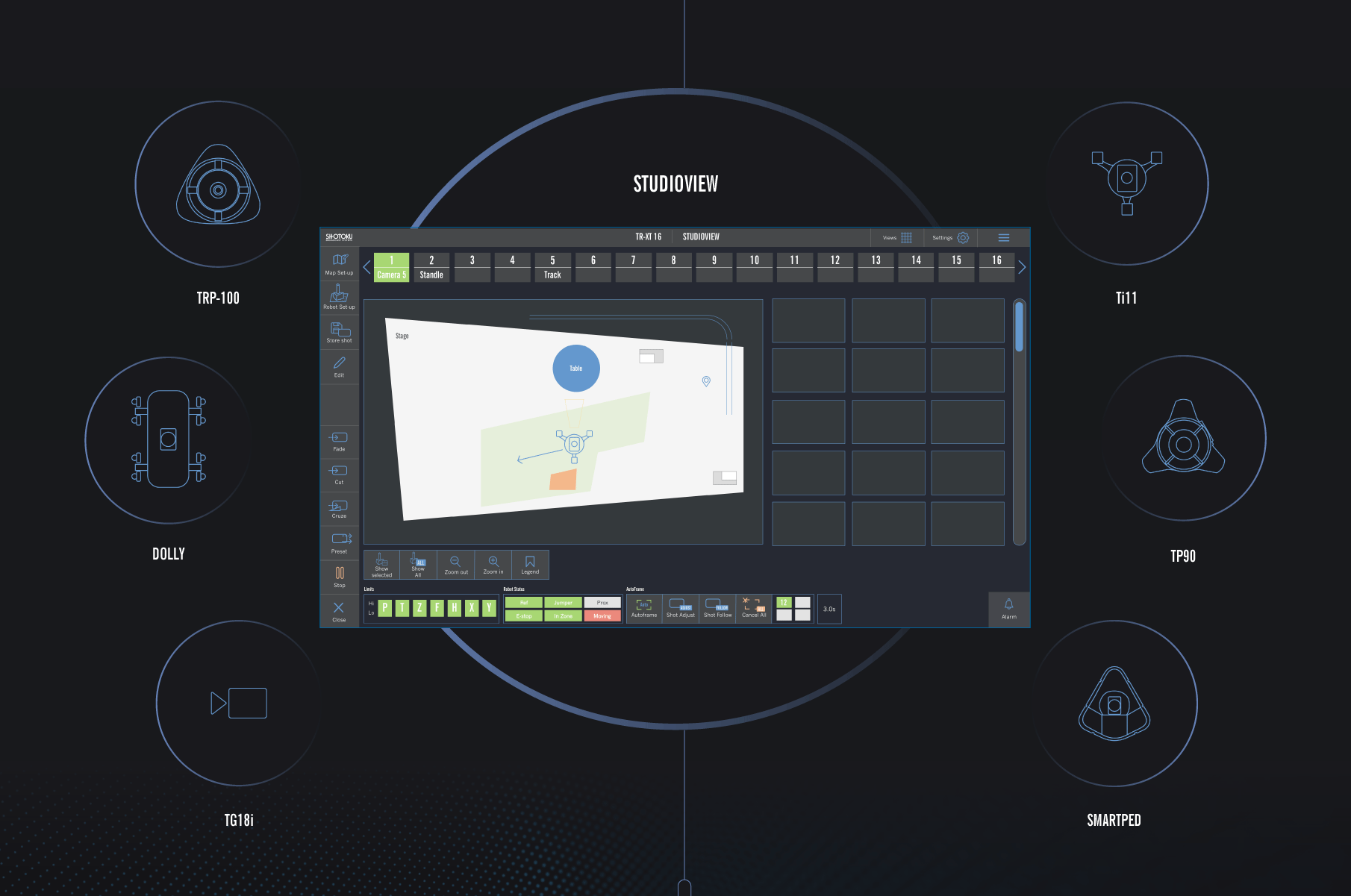The height and width of the screenshot is (896, 1351).
Task: Select channel 8 tab
Action: [673, 267]
